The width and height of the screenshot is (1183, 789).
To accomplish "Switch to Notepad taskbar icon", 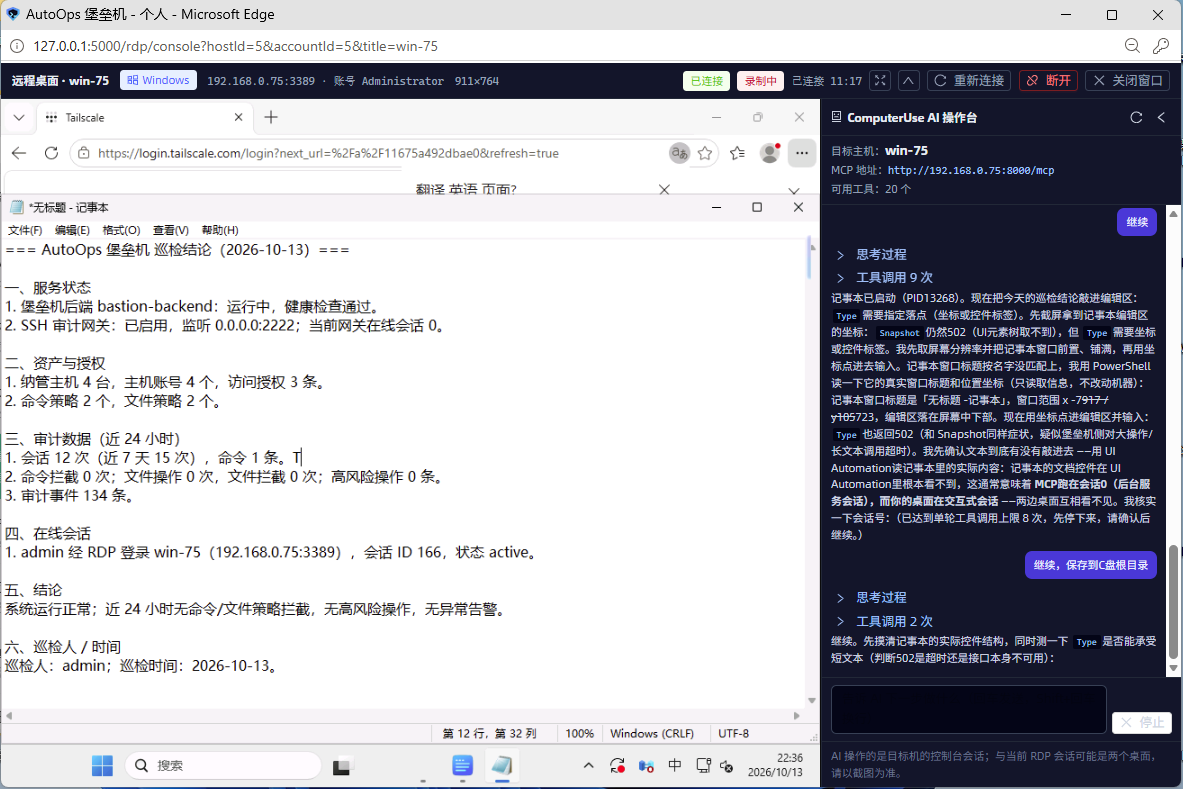I will 502,765.
